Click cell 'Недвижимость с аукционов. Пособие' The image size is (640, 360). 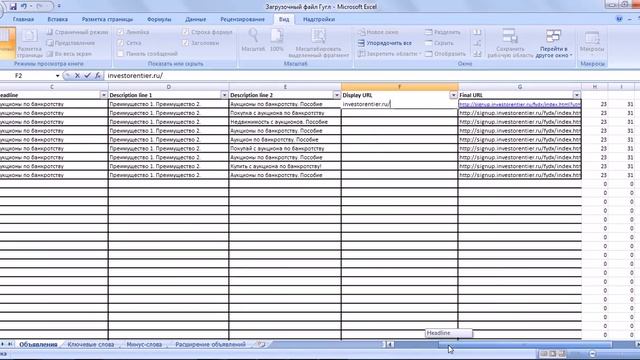(285, 122)
